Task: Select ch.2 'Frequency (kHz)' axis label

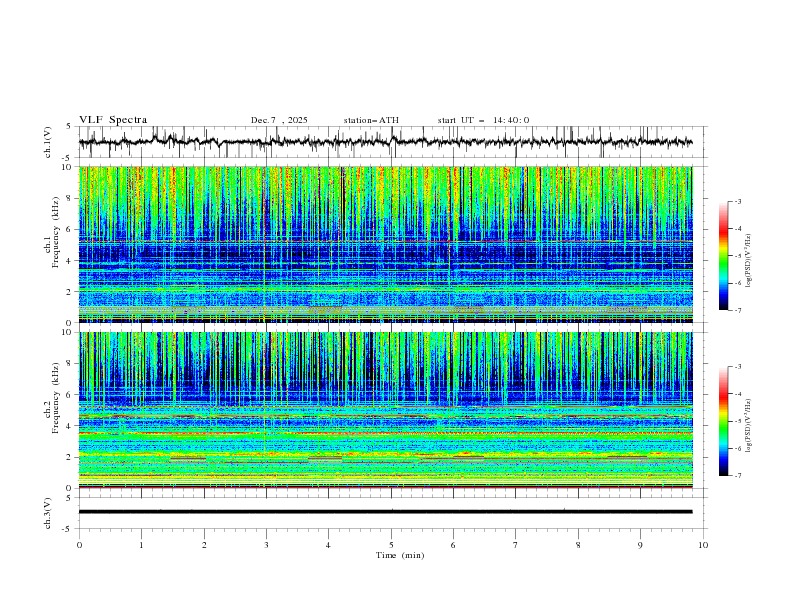Action: [56, 398]
